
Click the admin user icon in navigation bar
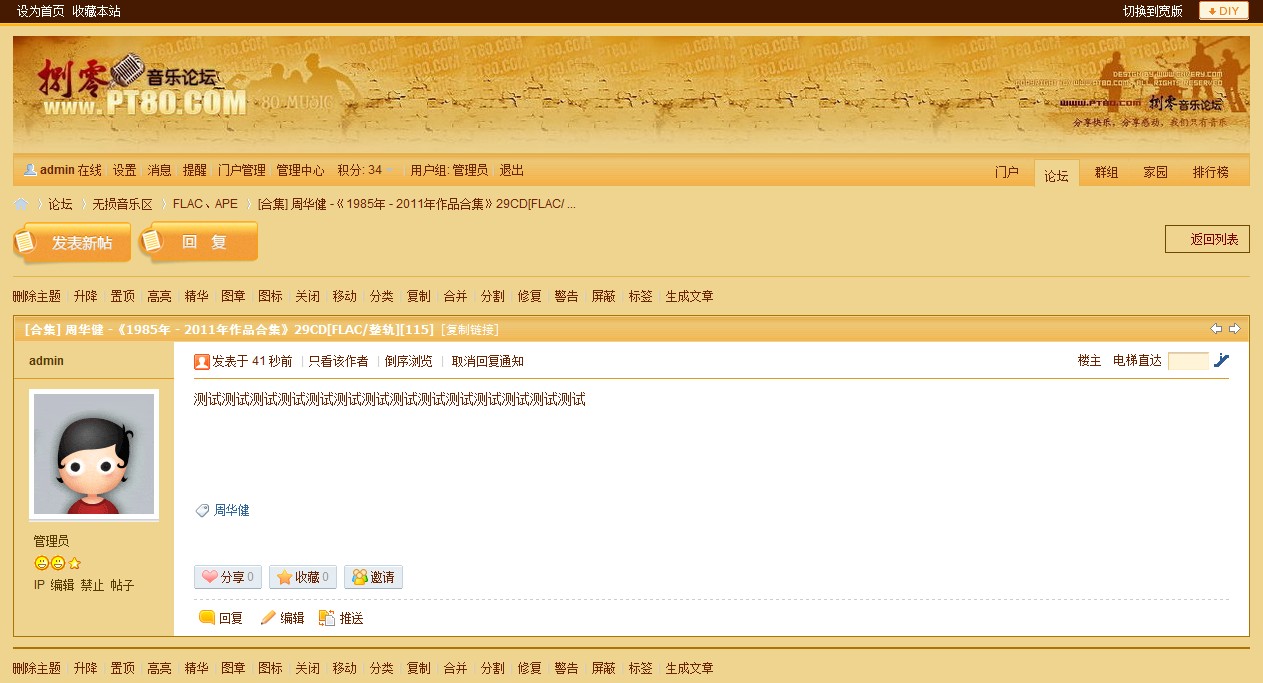(30, 170)
